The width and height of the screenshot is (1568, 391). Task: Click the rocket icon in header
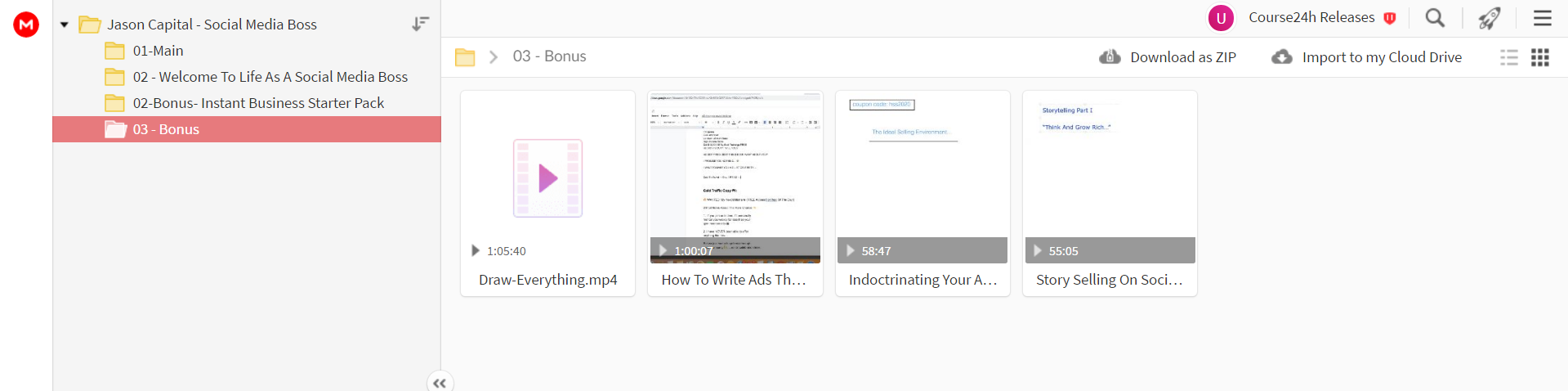[x=1490, y=18]
